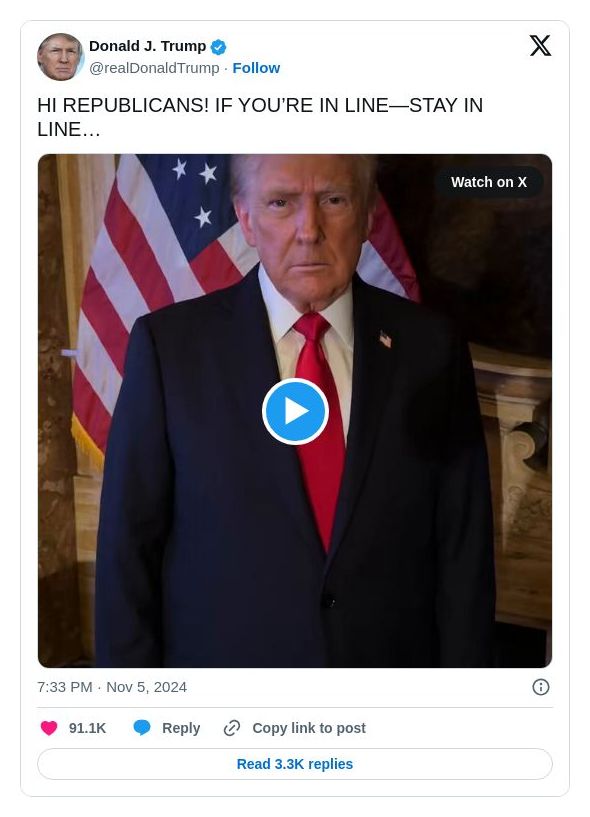The height and width of the screenshot is (817, 590).
Task: Click the Copy link to post text
Action: (x=309, y=728)
